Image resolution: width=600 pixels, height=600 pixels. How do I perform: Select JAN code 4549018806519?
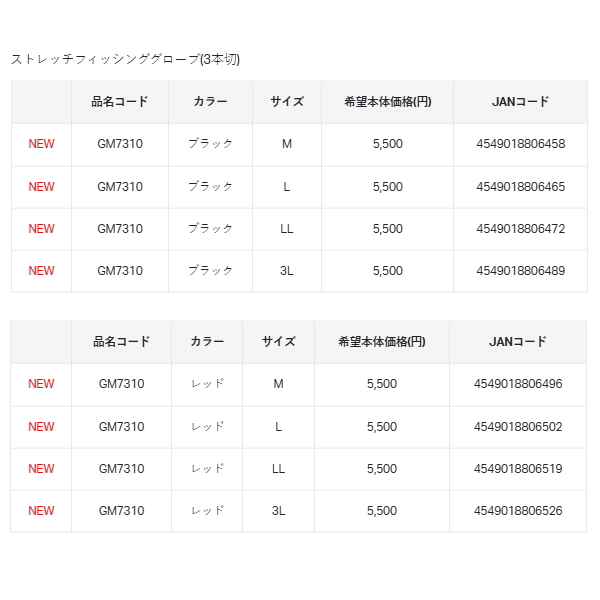519,469
